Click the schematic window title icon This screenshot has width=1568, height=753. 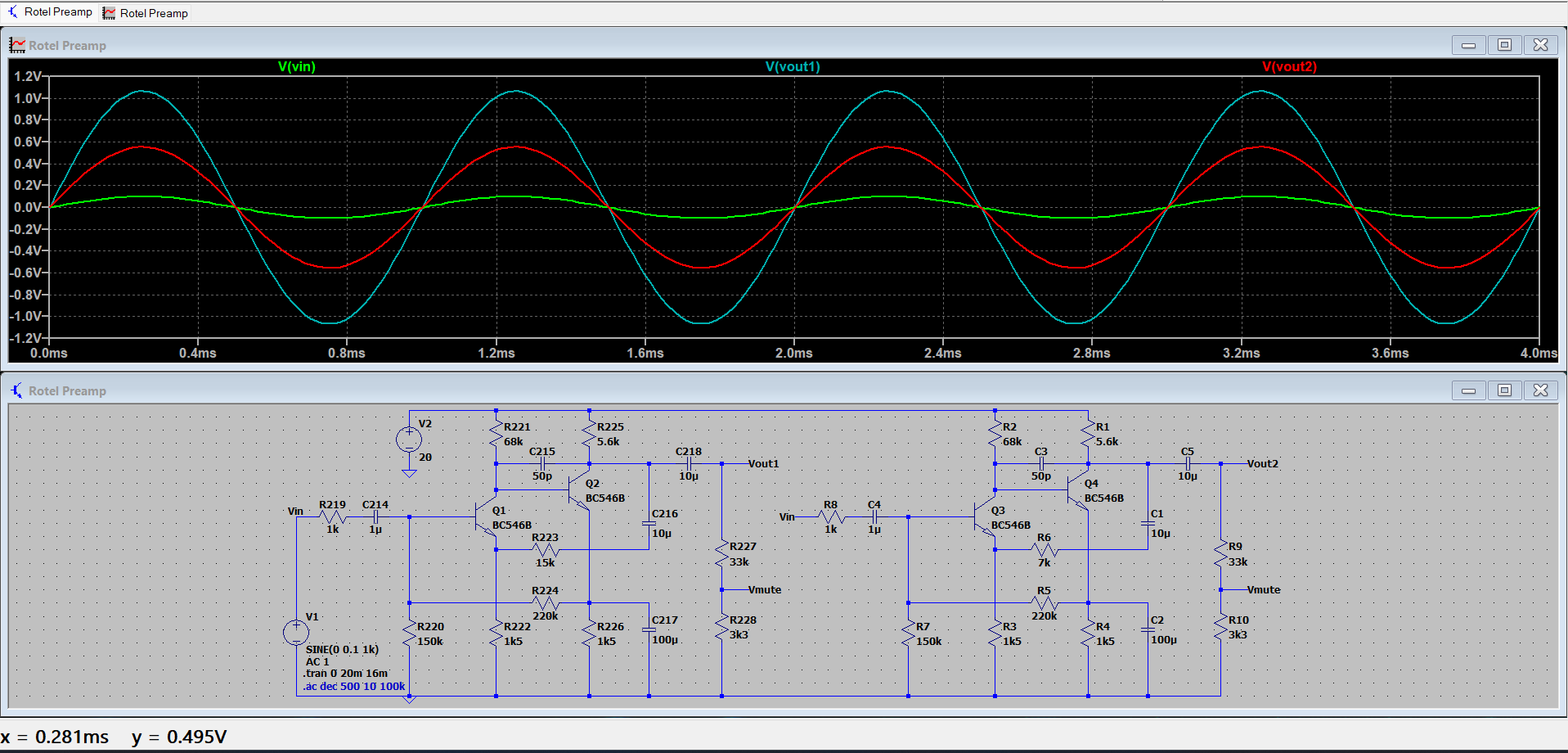click(17, 390)
